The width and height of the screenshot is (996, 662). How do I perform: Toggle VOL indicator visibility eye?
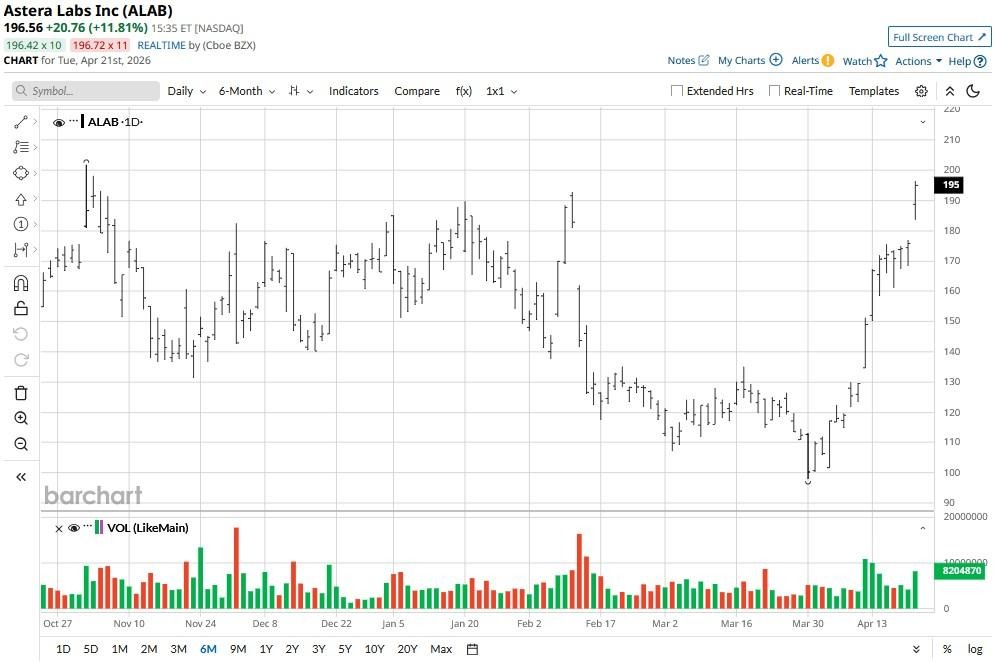click(74, 528)
